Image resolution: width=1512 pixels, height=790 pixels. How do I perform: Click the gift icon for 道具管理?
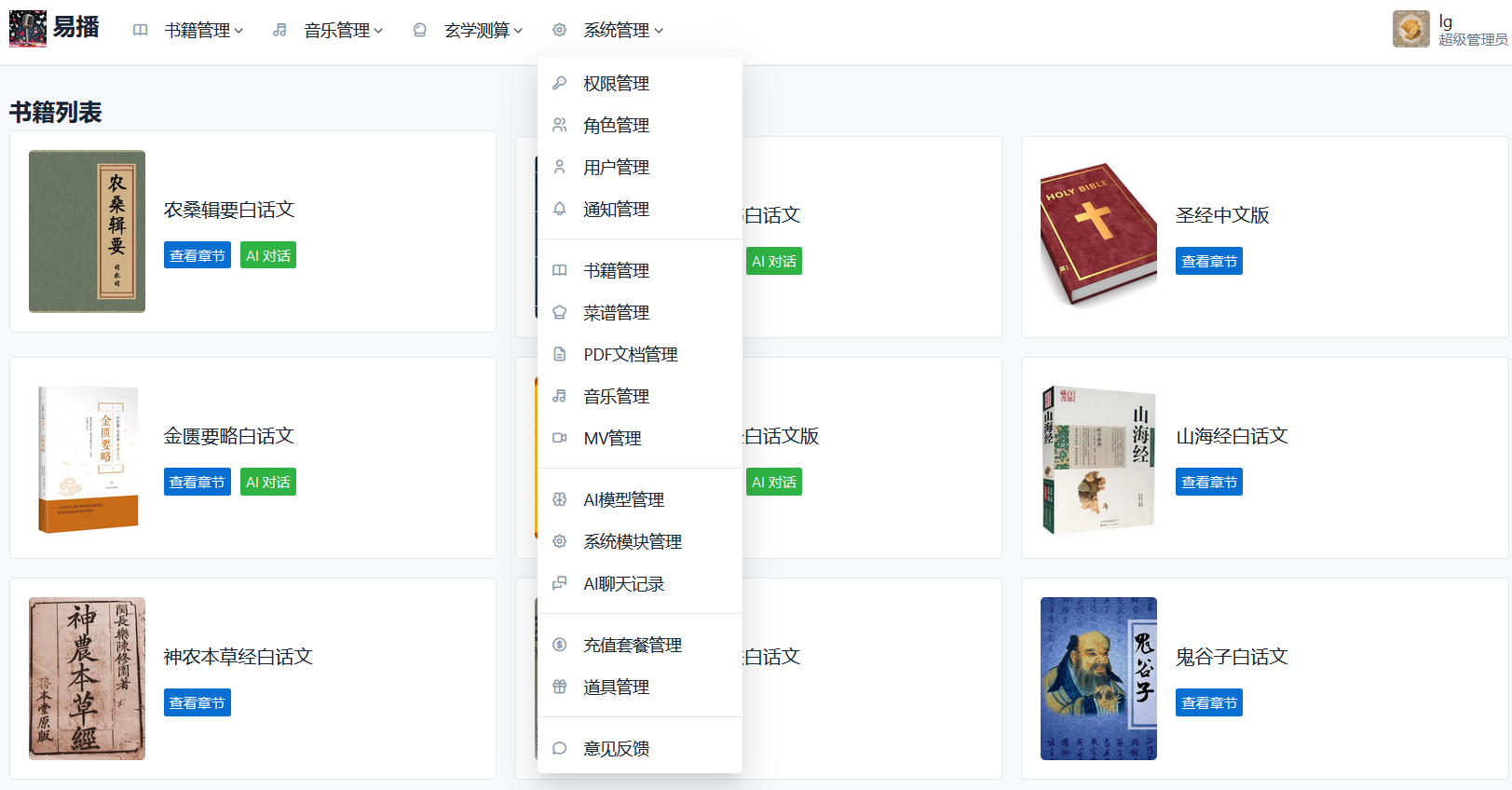point(559,687)
